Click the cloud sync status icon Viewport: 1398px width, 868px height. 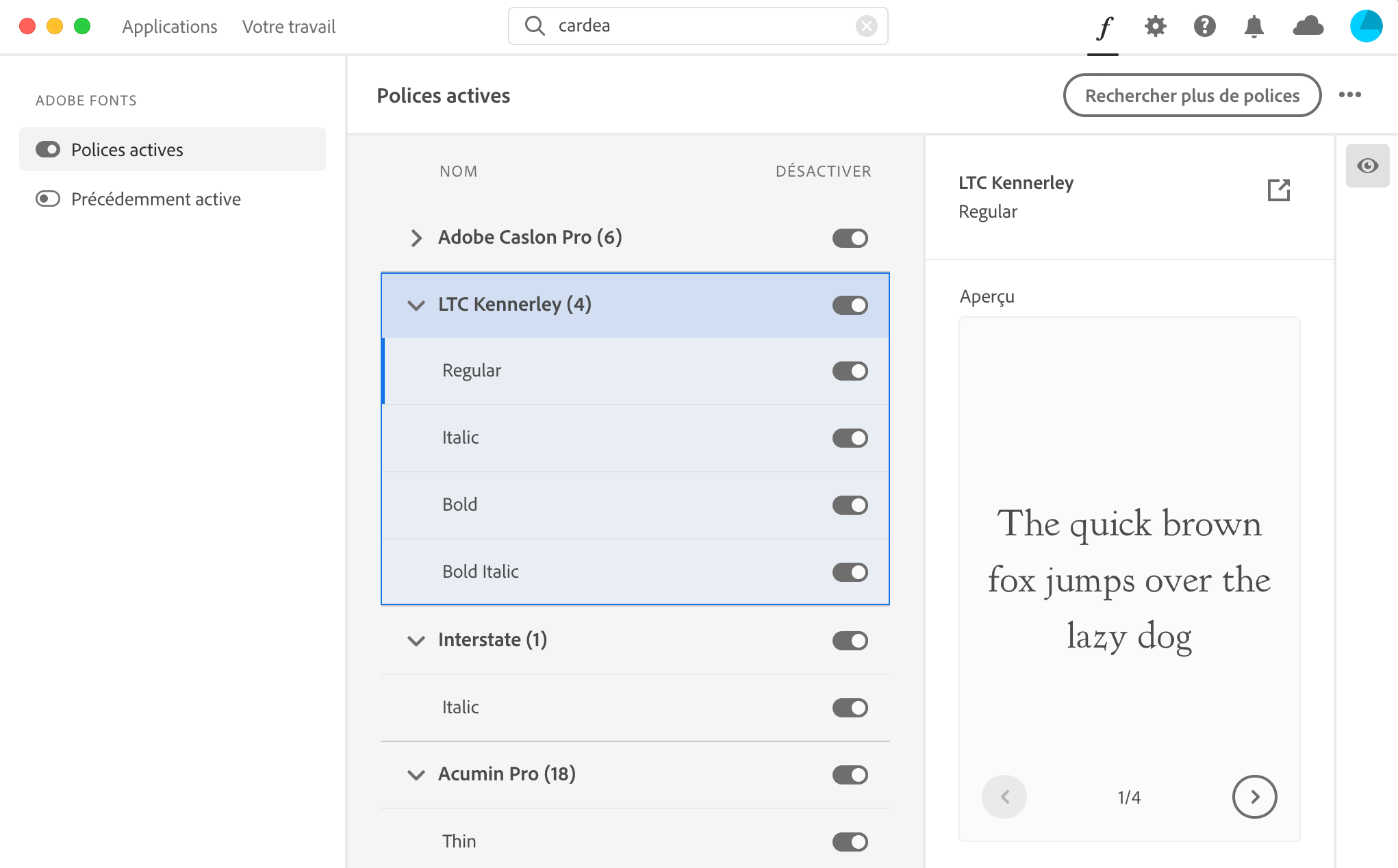1308,27
